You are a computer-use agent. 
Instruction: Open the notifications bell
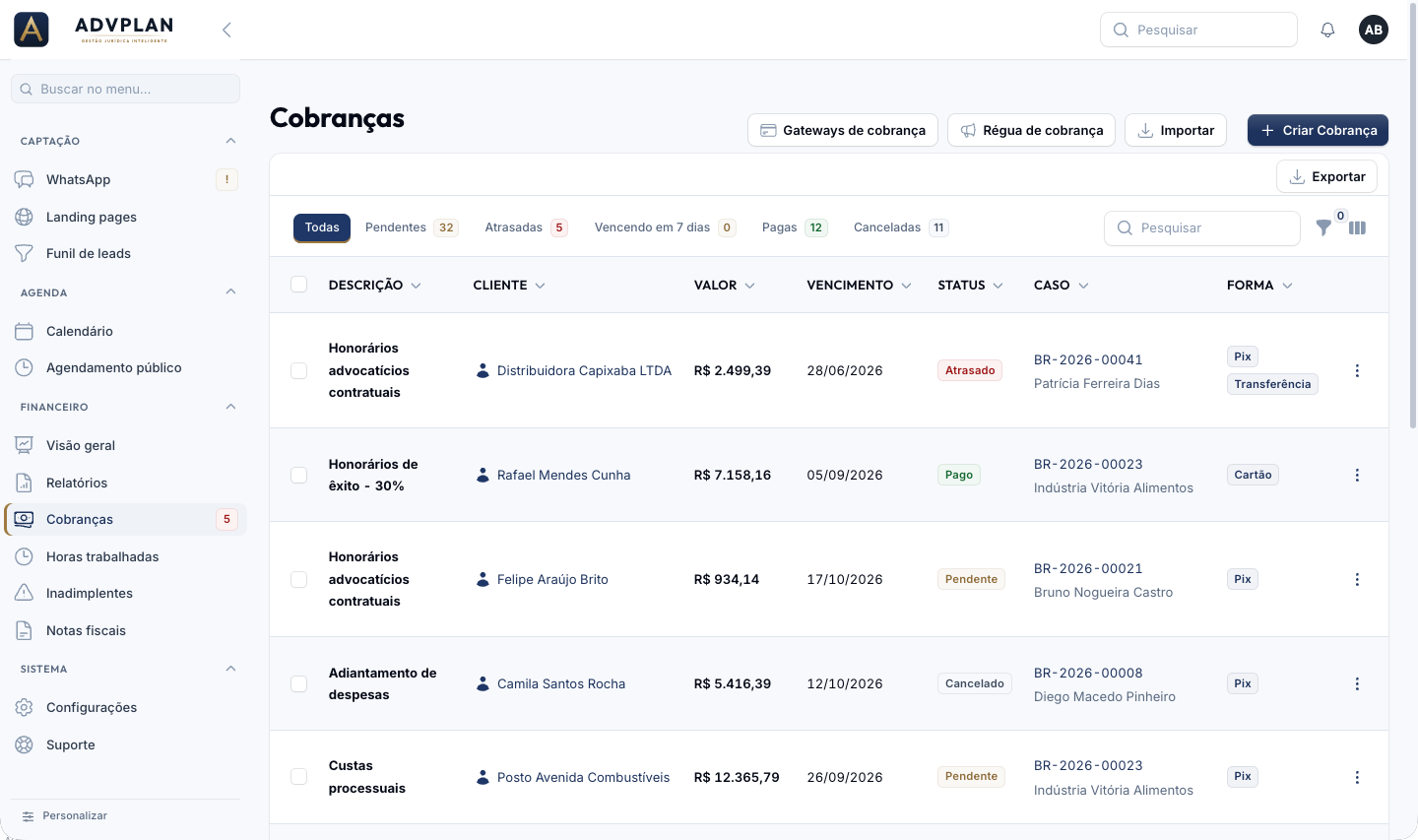1327,30
